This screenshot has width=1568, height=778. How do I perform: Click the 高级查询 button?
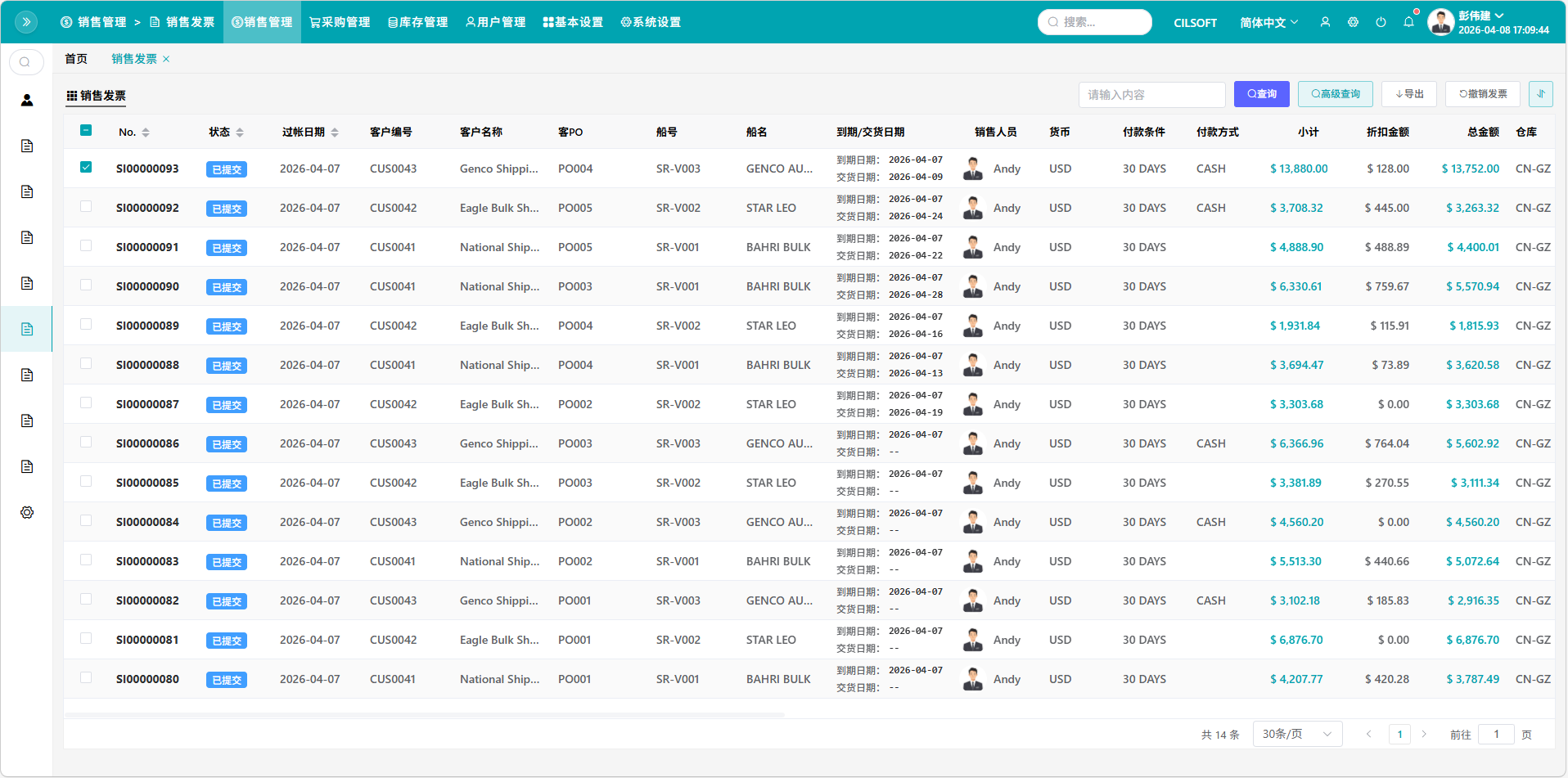coord(1335,94)
